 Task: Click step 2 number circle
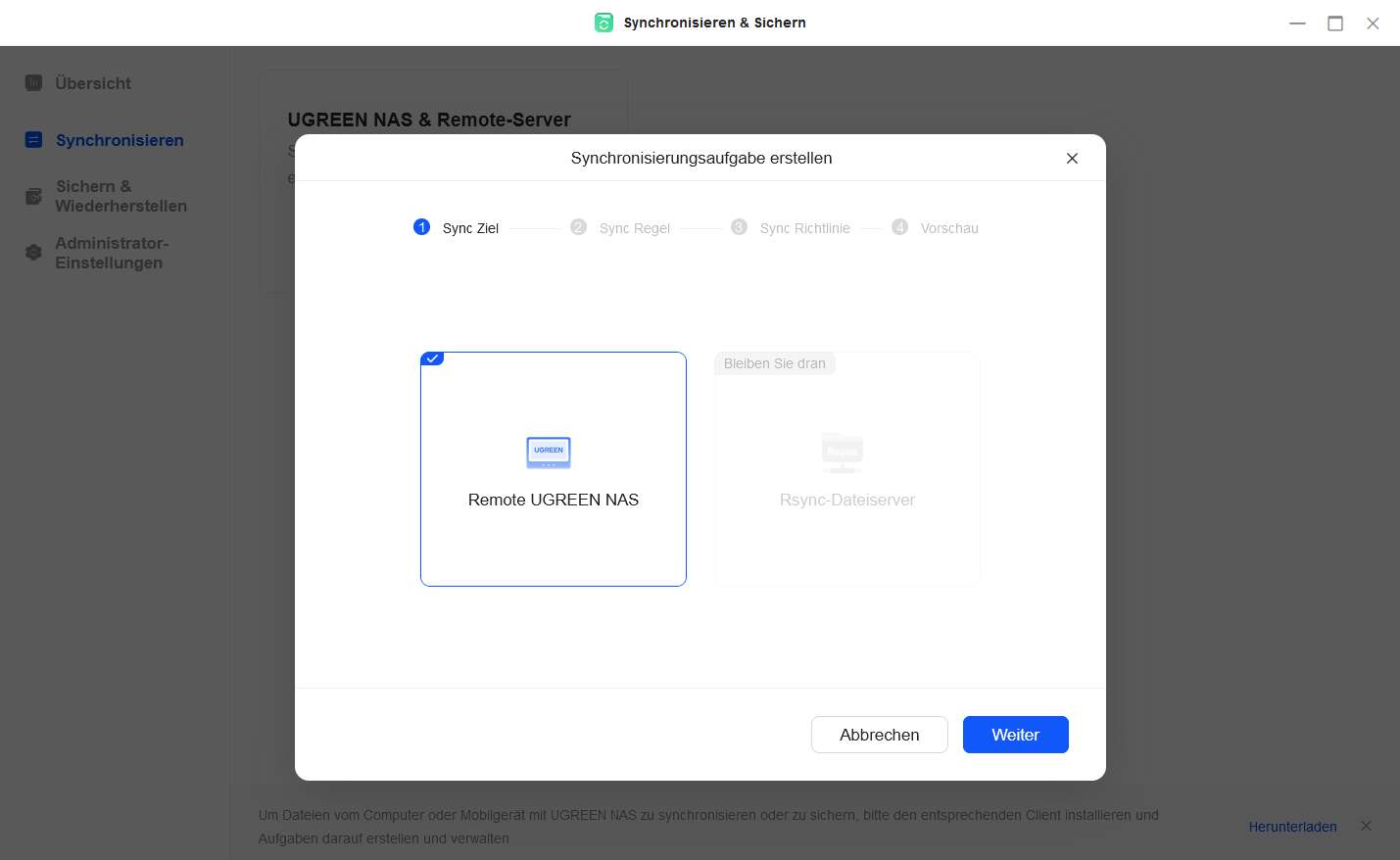point(578,227)
